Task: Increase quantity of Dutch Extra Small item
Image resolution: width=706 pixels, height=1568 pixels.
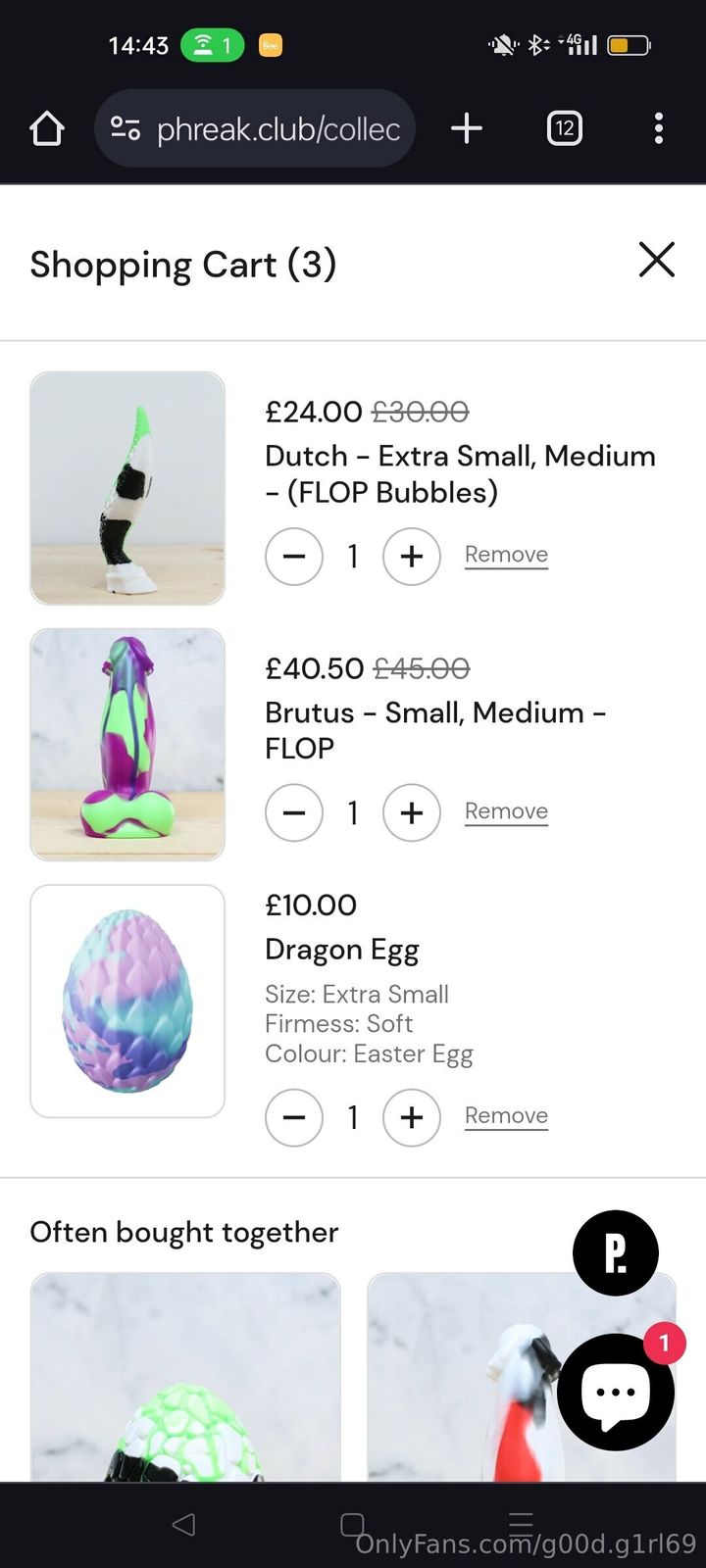Action: tap(412, 557)
